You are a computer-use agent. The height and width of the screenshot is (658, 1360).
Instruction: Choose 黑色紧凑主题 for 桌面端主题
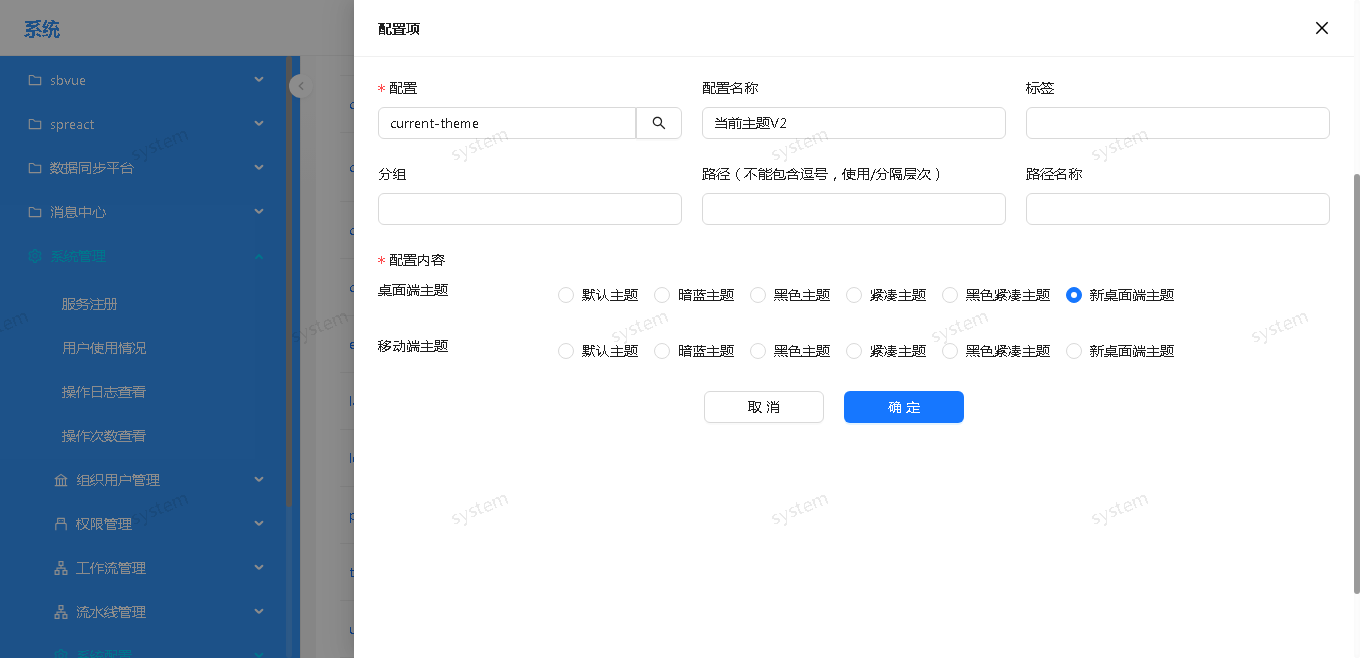pyautogui.click(x=950, y=295)
